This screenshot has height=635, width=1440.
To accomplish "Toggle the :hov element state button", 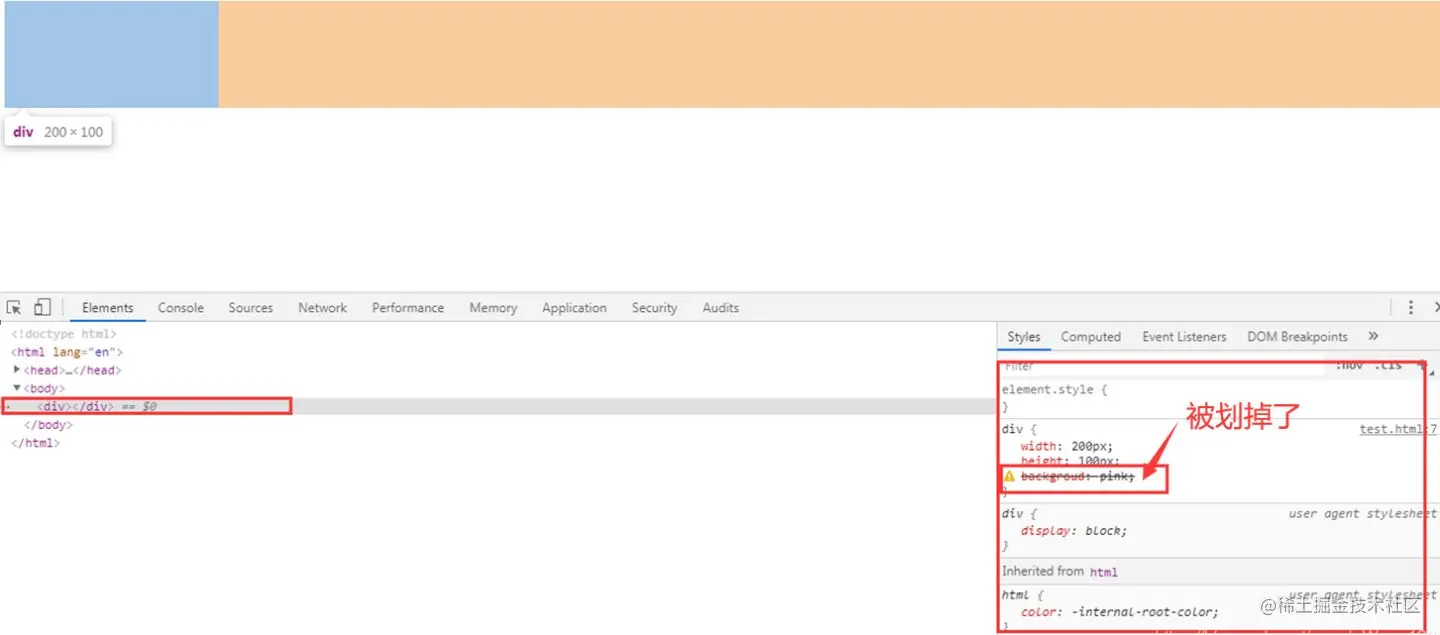I will coord(1349,366).
